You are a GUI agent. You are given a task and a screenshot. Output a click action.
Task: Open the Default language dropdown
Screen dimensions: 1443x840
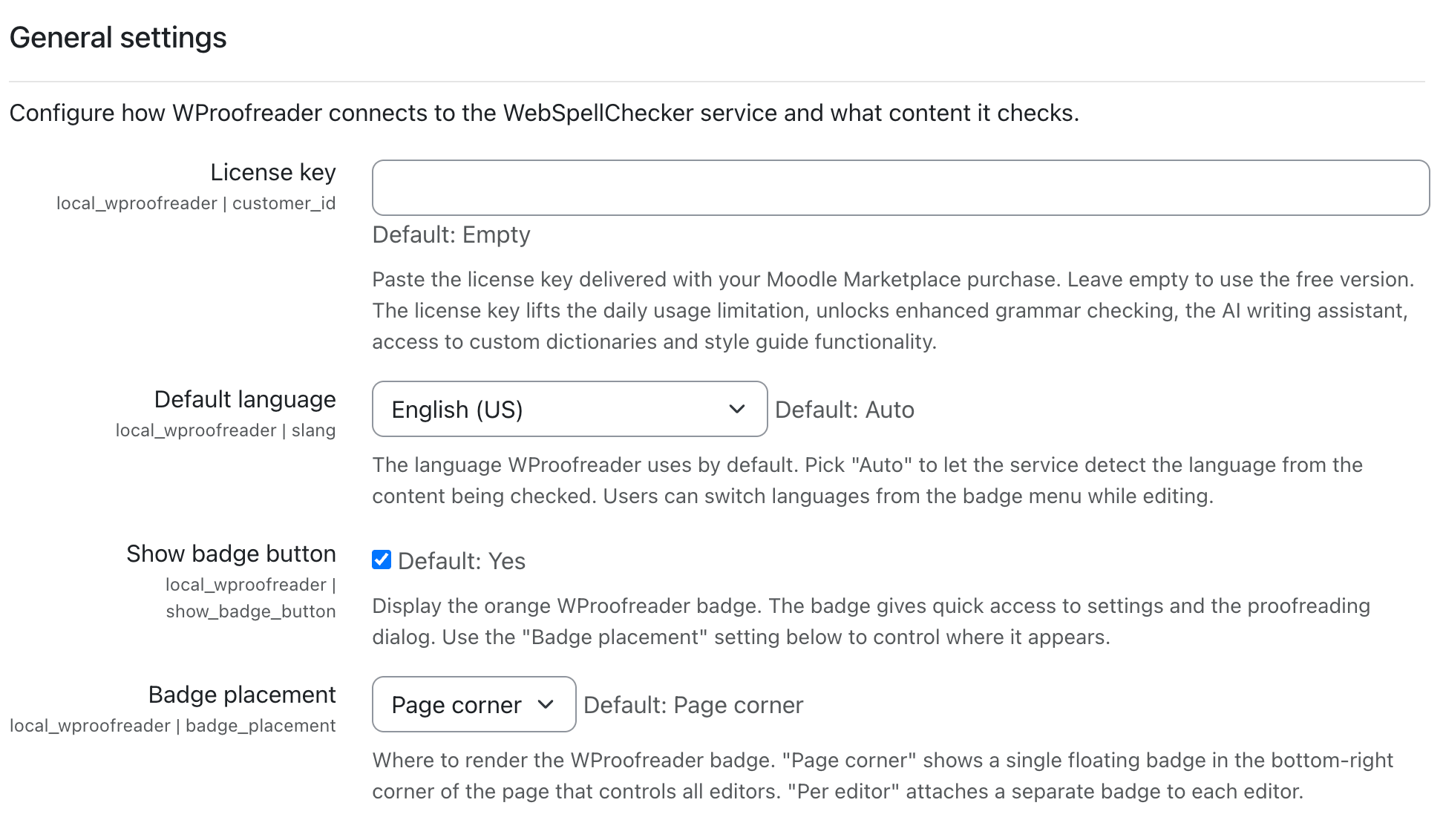click(x=569, y=409)
